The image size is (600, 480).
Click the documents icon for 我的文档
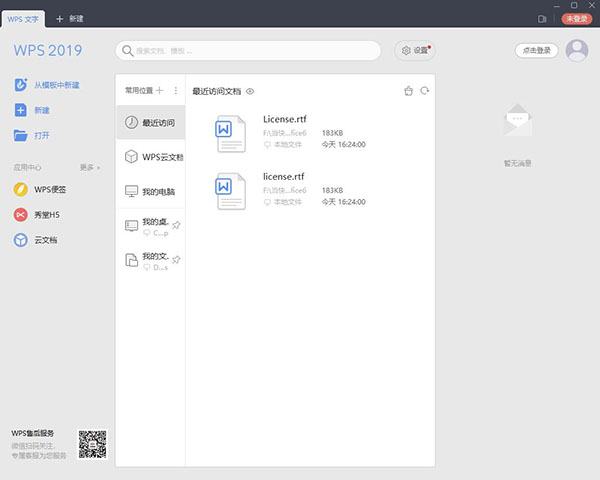point(131,260)
